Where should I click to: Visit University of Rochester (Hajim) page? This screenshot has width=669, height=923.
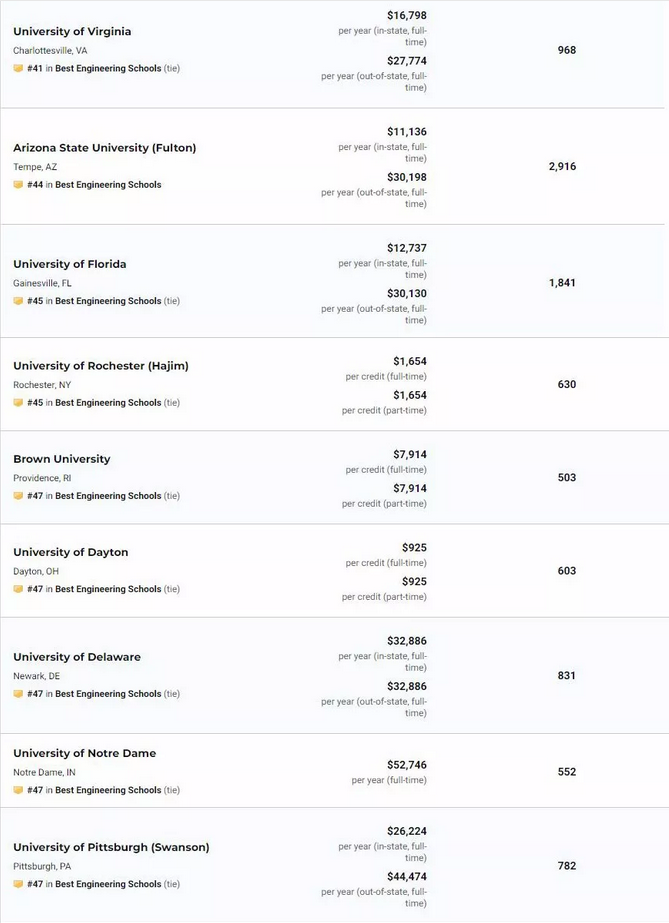101,366
